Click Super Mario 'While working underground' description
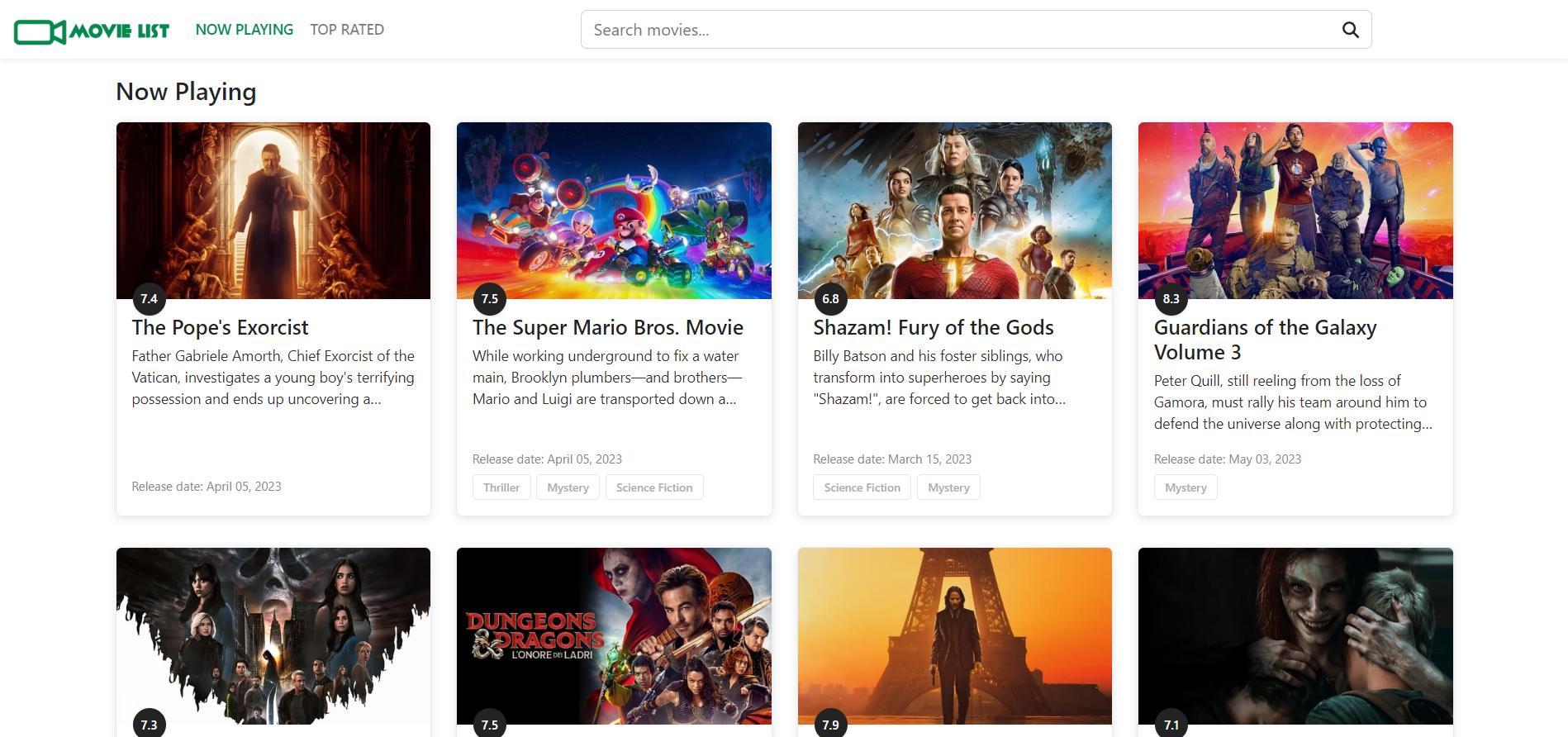1568x737 pixels. (607, 378)
